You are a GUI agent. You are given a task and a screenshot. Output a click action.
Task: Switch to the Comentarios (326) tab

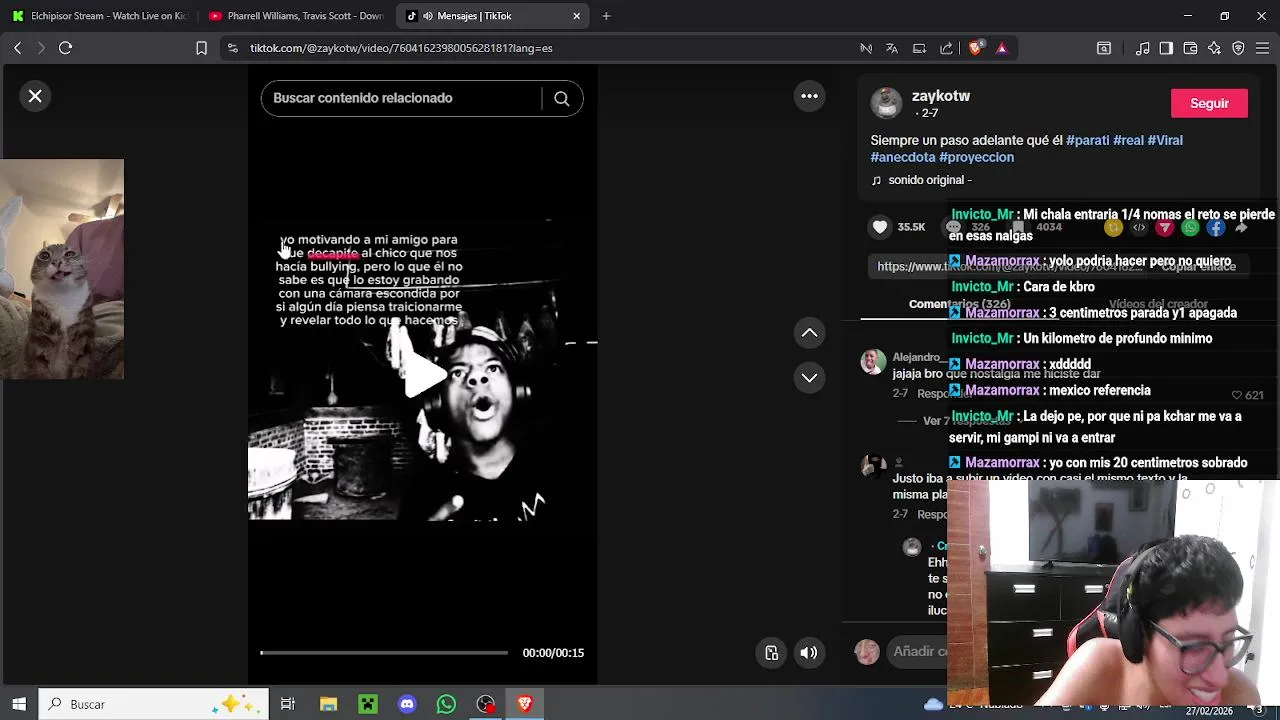click(x=959, y=304)
